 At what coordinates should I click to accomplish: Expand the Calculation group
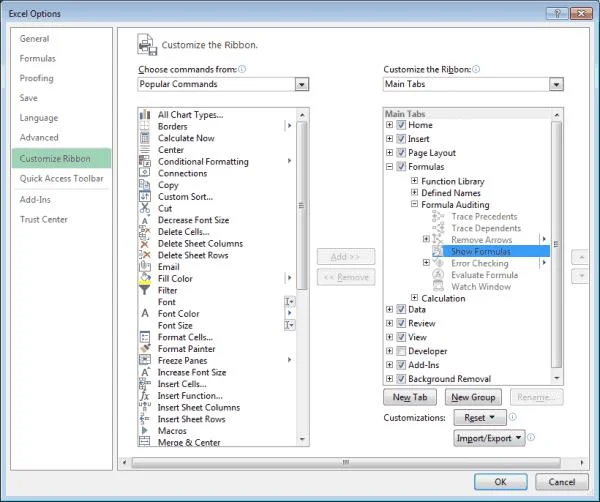click(414, 297)
